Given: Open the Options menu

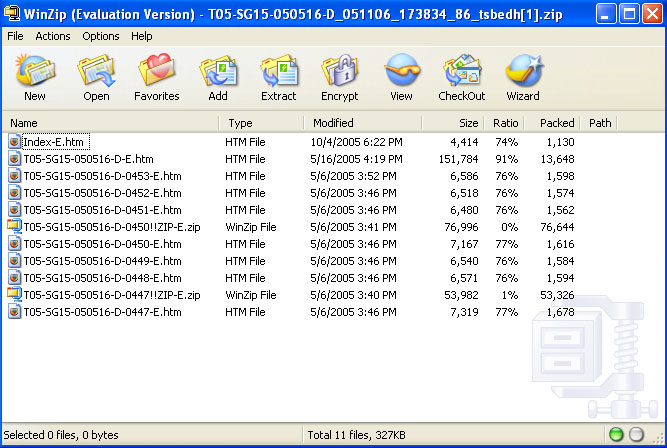Looking at the screenshot, I should click(101, 36).
